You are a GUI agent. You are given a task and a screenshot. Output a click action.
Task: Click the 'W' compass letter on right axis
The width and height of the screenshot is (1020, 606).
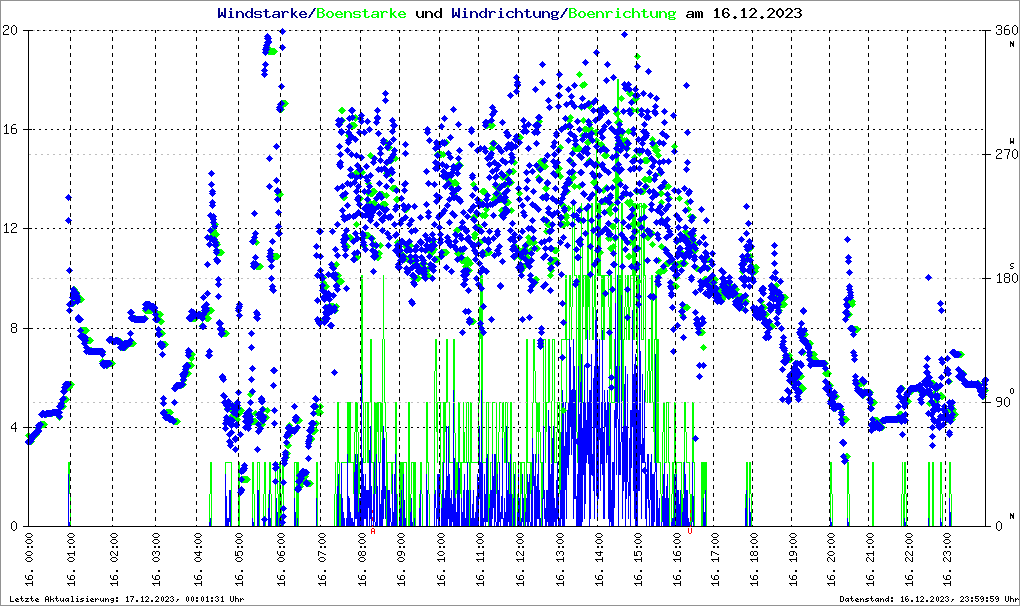1012,140
